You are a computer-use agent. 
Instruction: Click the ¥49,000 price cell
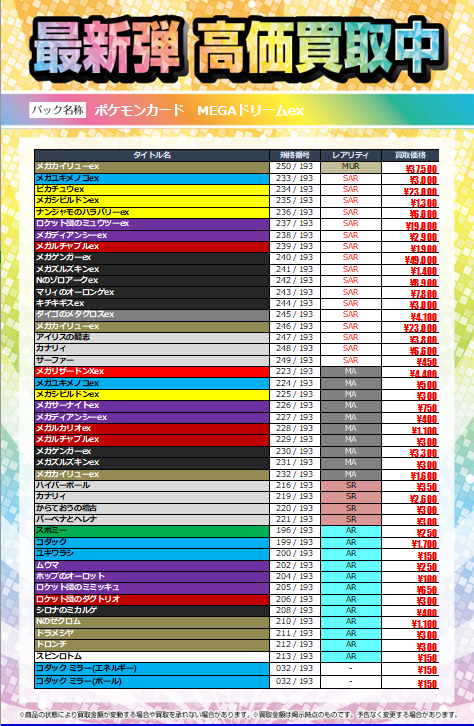tap(420, 260)
